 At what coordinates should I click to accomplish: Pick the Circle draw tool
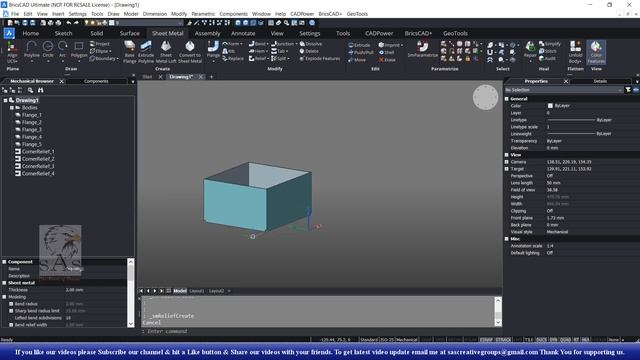coord(48,51)
